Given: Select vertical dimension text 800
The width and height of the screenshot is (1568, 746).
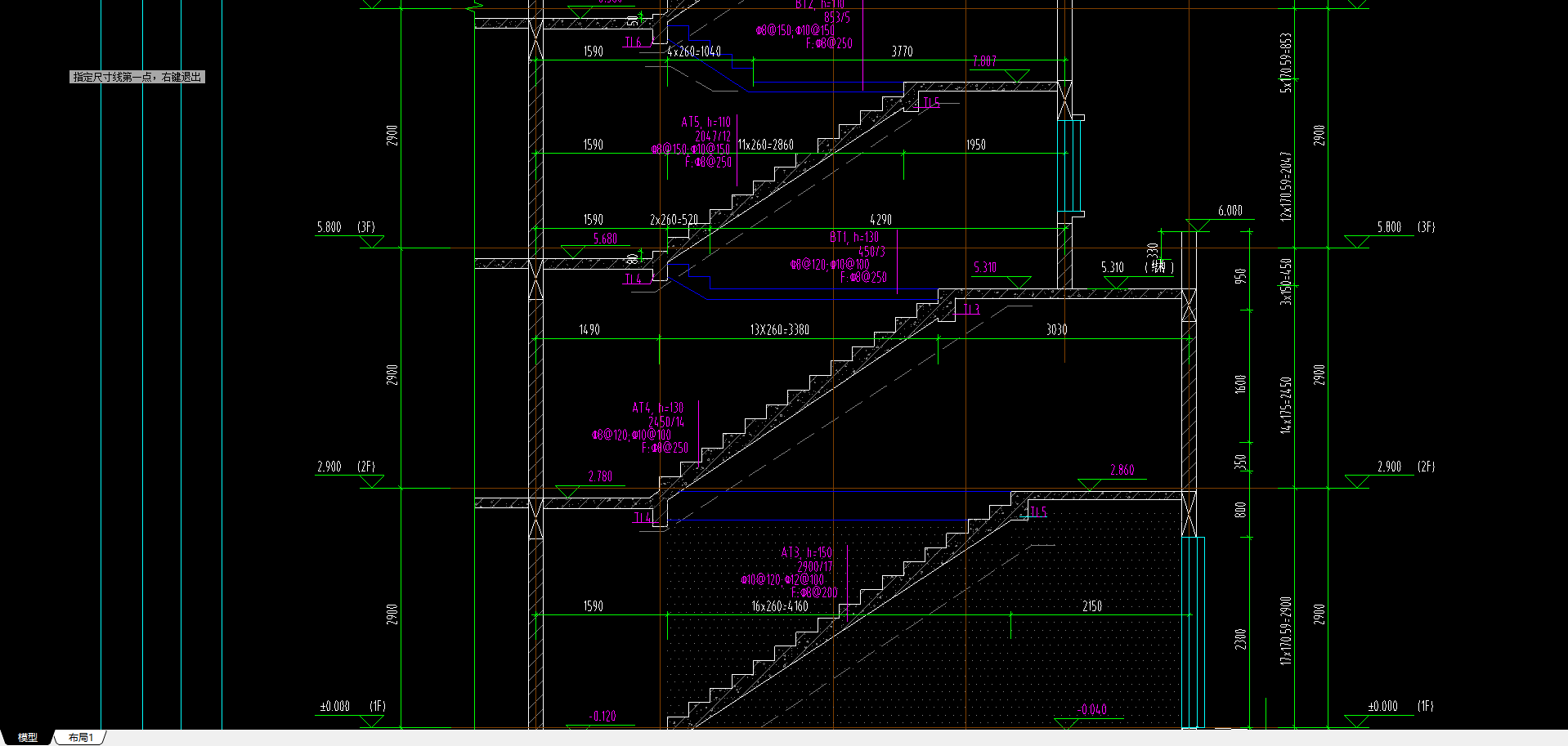Looking at the screenshot, I should tap(1241, 510).
